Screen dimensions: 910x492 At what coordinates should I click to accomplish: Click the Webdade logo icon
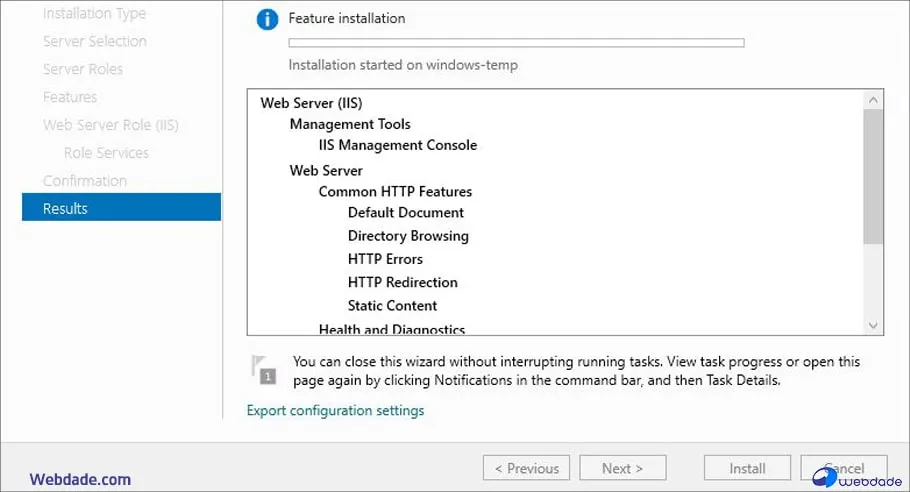(826, 478)
